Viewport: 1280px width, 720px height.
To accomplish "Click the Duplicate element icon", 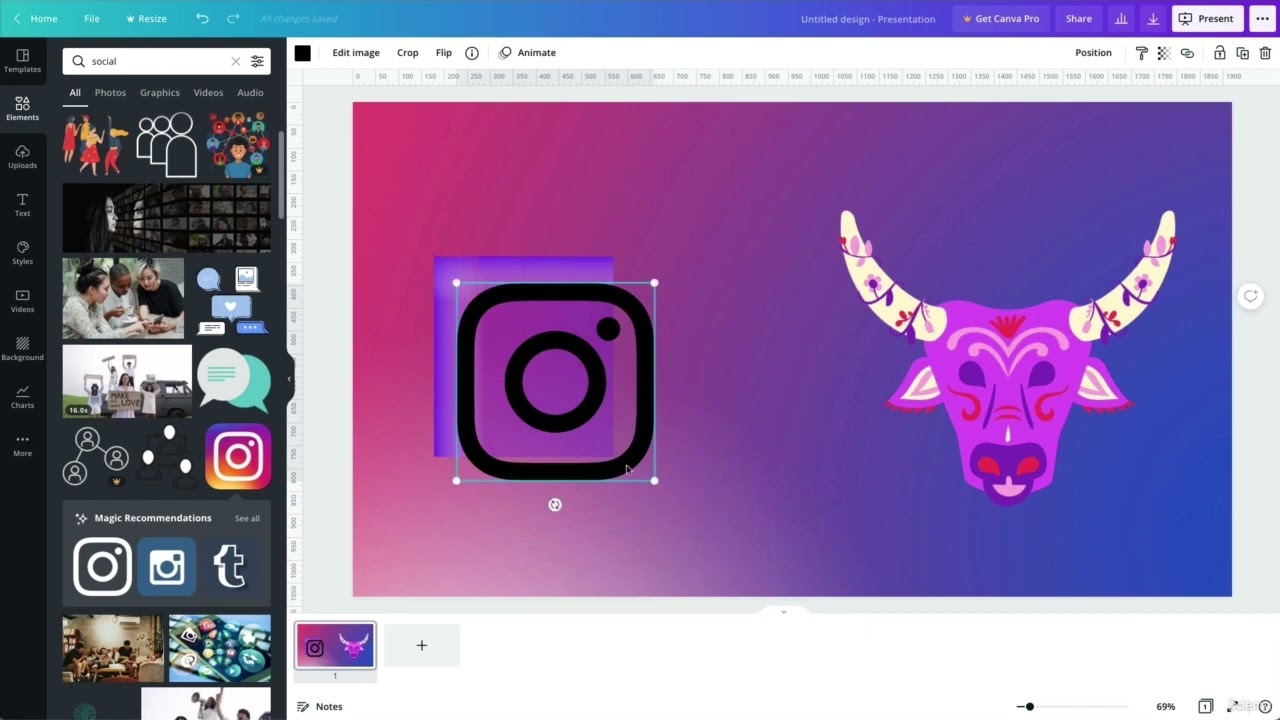I will 1242,53.
